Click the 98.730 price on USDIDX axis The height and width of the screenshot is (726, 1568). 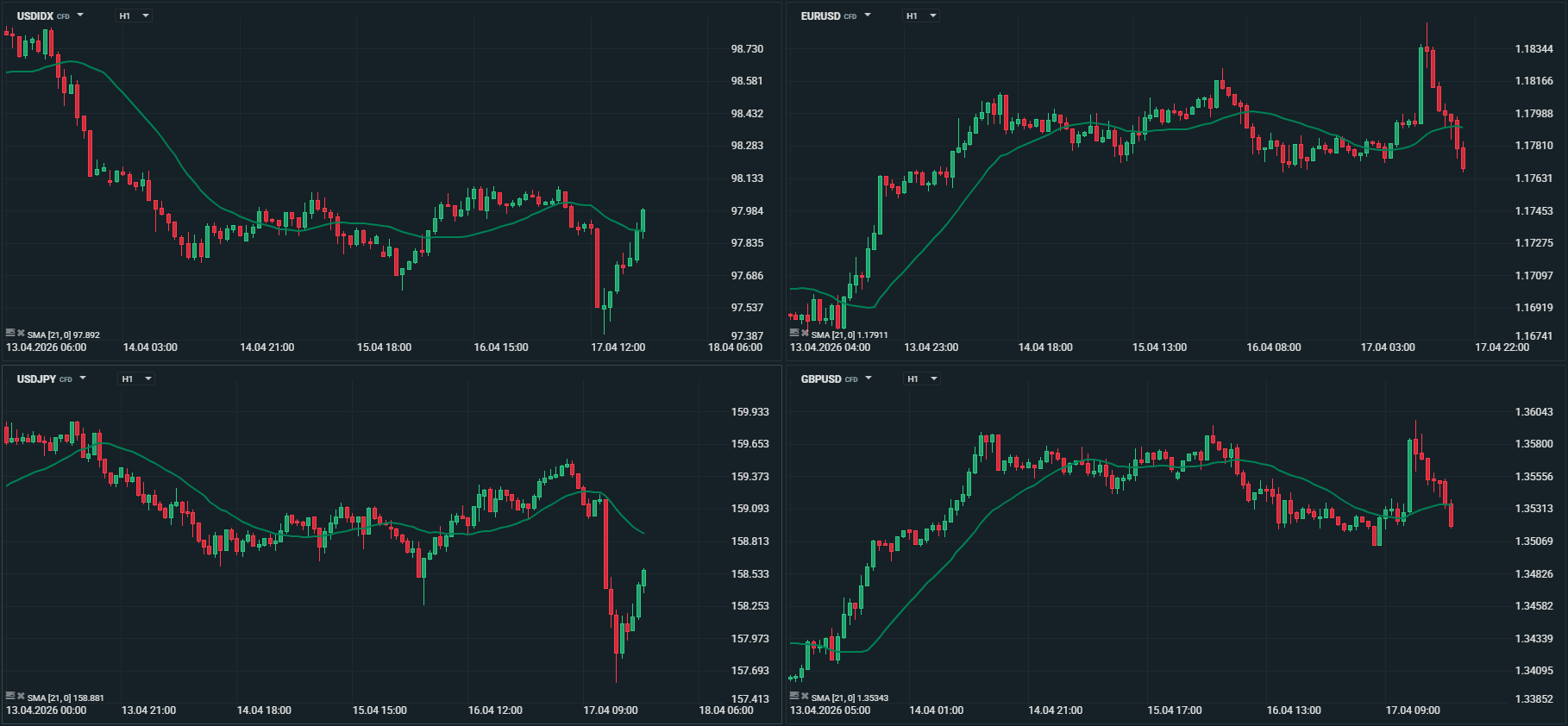(747, 49)
